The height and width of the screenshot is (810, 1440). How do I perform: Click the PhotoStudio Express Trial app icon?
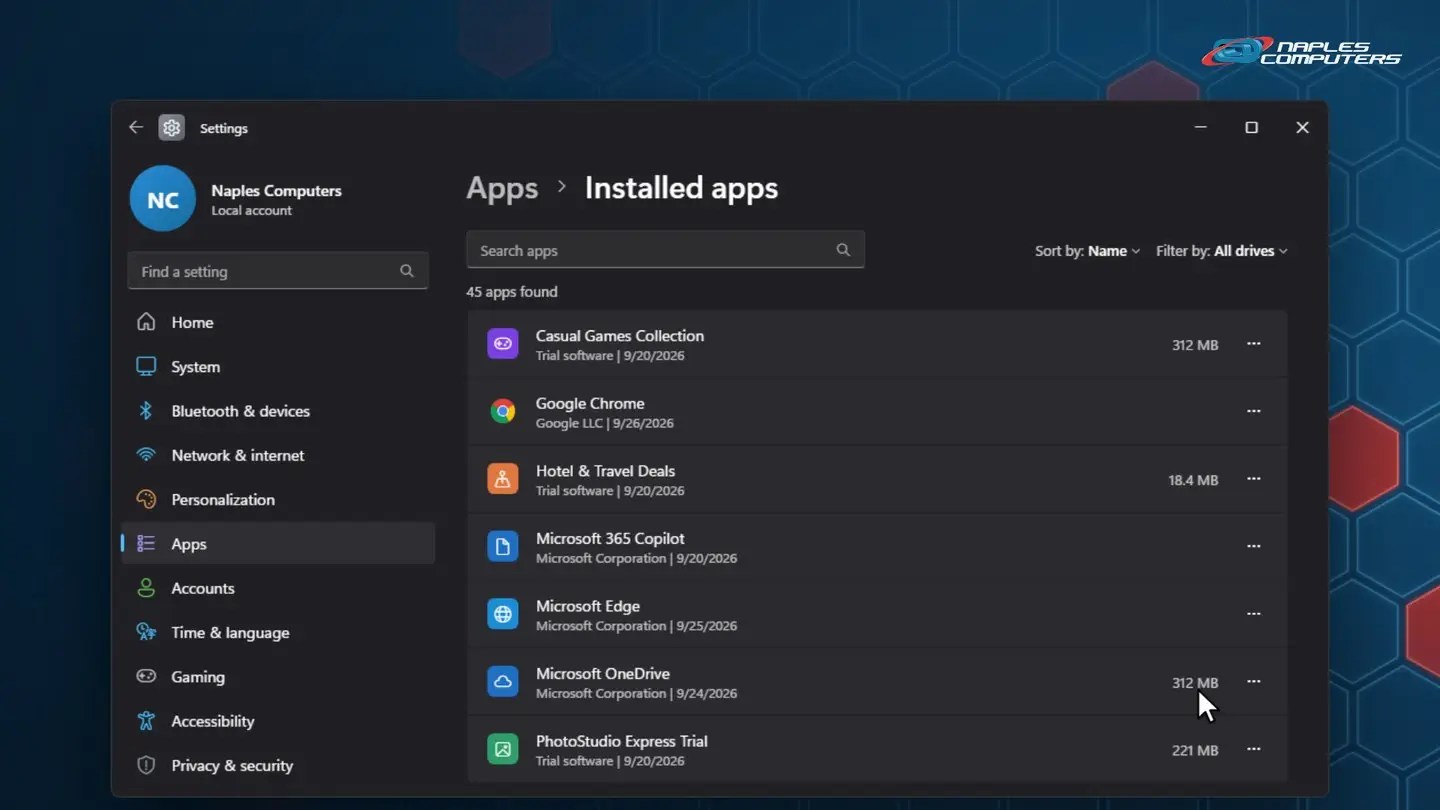(x=503, y=749)
